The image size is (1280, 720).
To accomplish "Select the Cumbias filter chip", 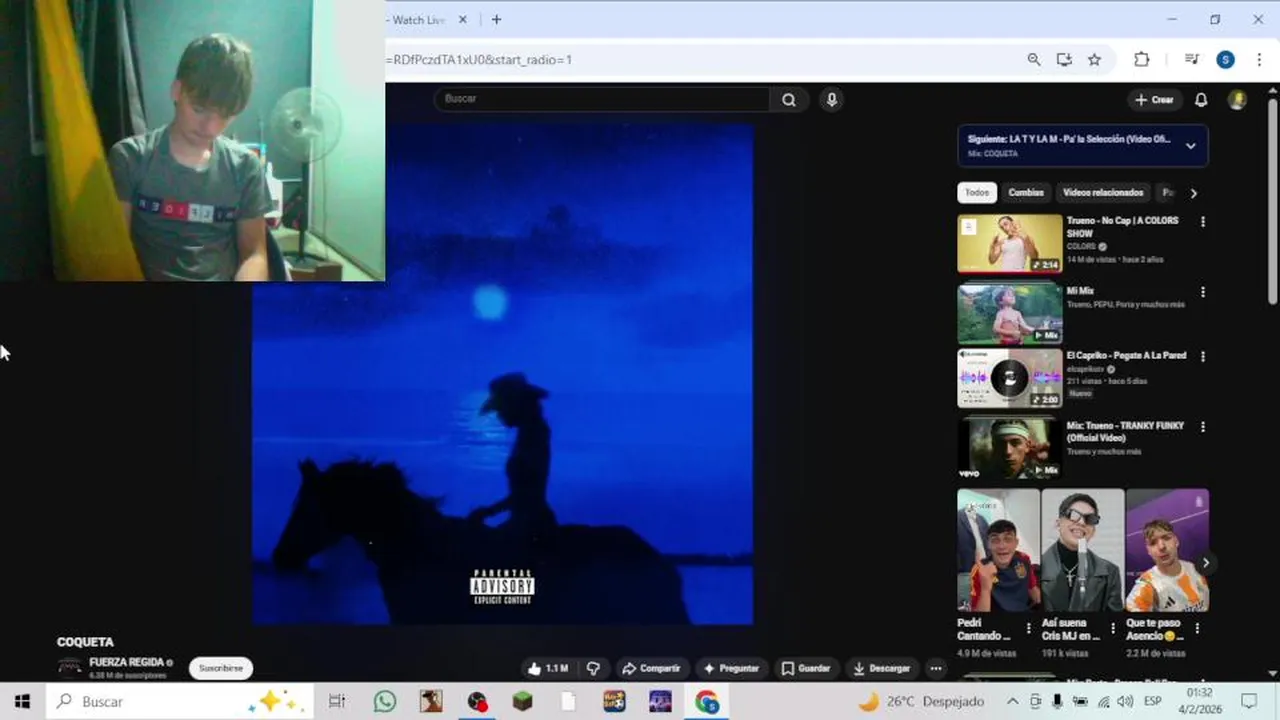I will [x=1025, y=193].
